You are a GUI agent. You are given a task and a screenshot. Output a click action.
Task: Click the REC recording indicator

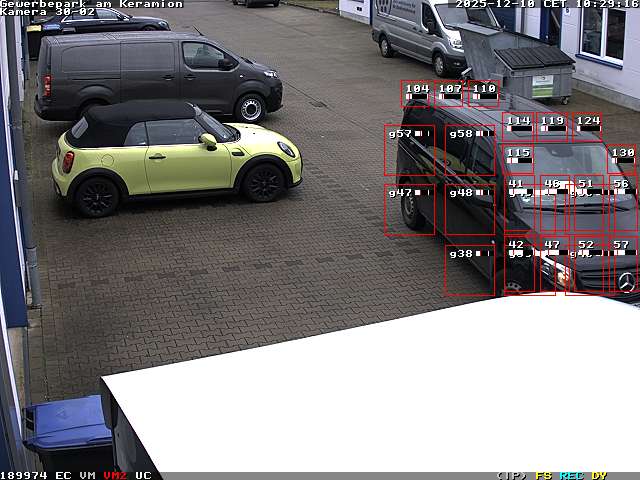(571, 475)
